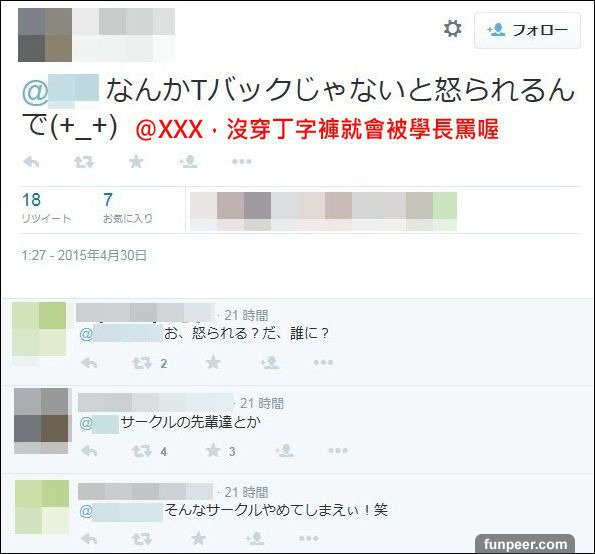
Task: View the 18 リツイート count
Action: pyautogui.click(x=46, y=208)
